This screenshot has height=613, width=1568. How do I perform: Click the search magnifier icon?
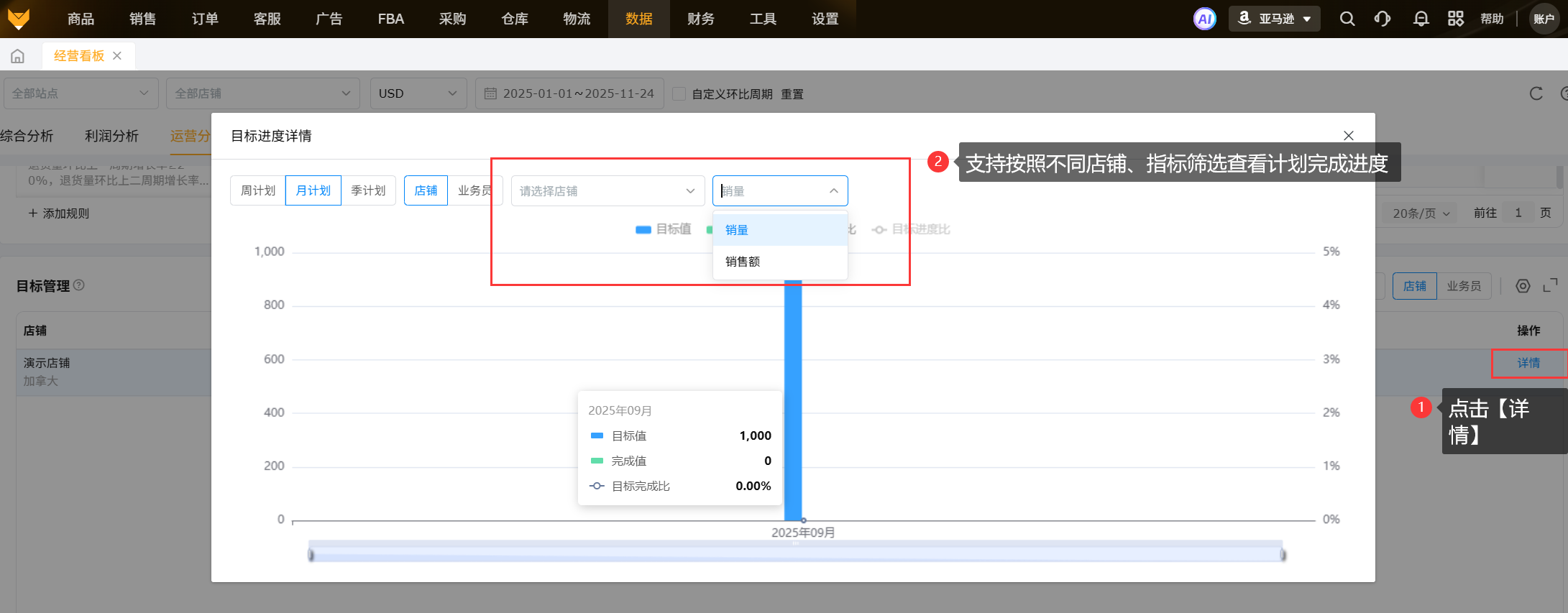click(x=1347, y=19)
